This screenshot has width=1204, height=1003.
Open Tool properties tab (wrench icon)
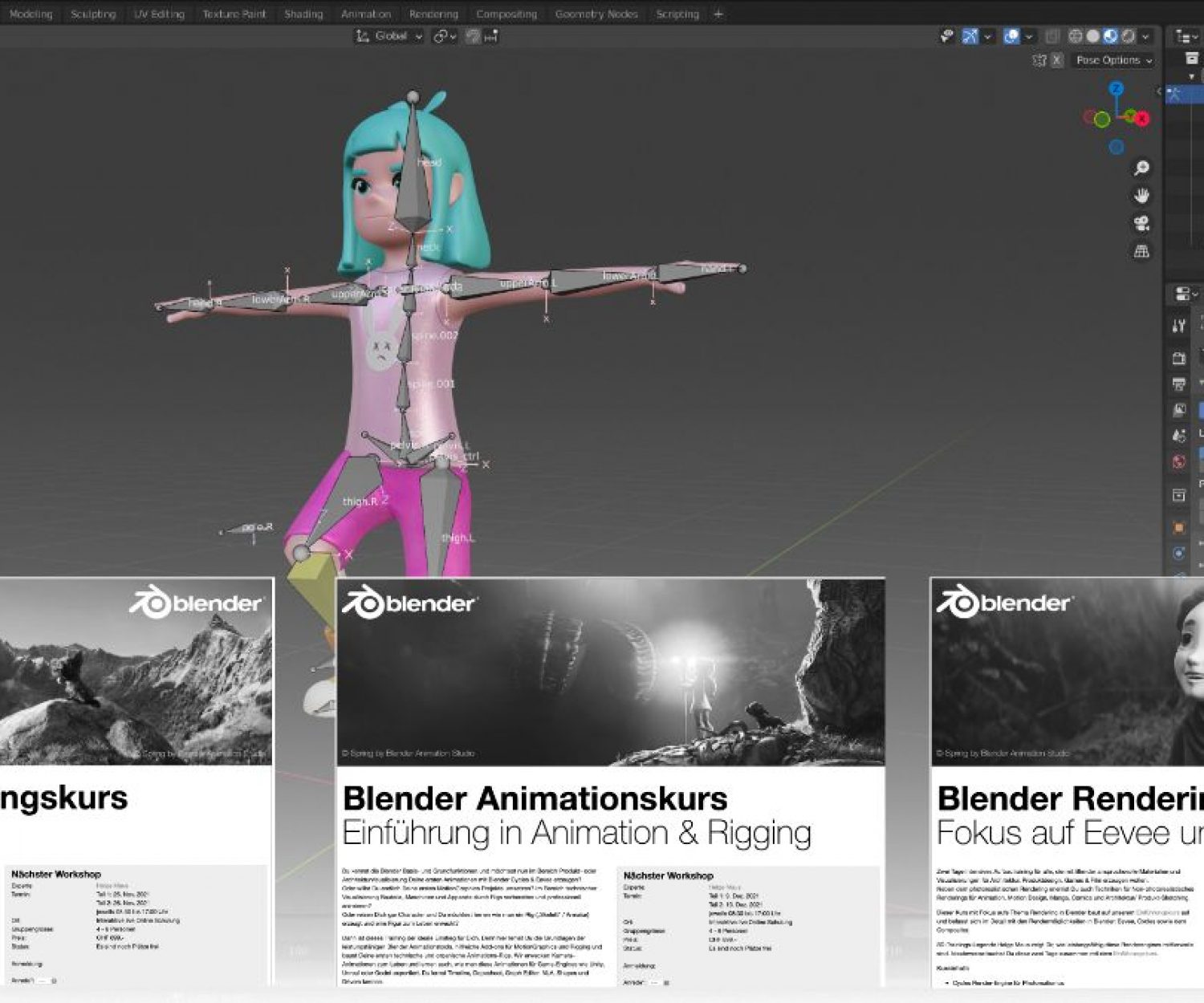(x=1178, y=326)
